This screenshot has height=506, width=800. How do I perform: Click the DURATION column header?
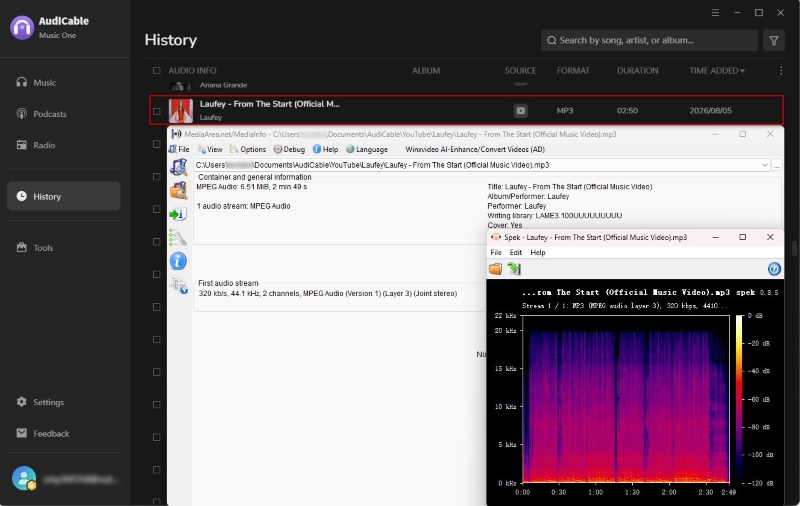[x=637, y=70]
